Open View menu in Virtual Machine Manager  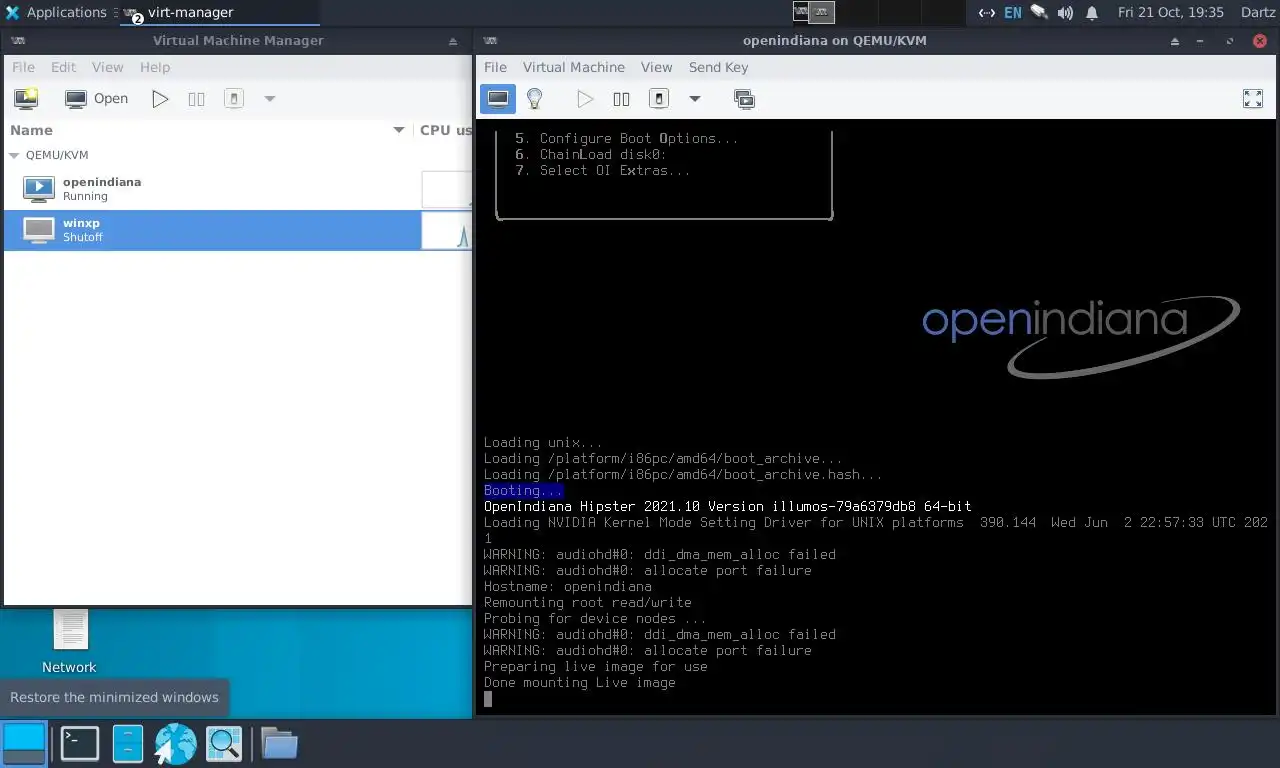(x=108, y=67)
